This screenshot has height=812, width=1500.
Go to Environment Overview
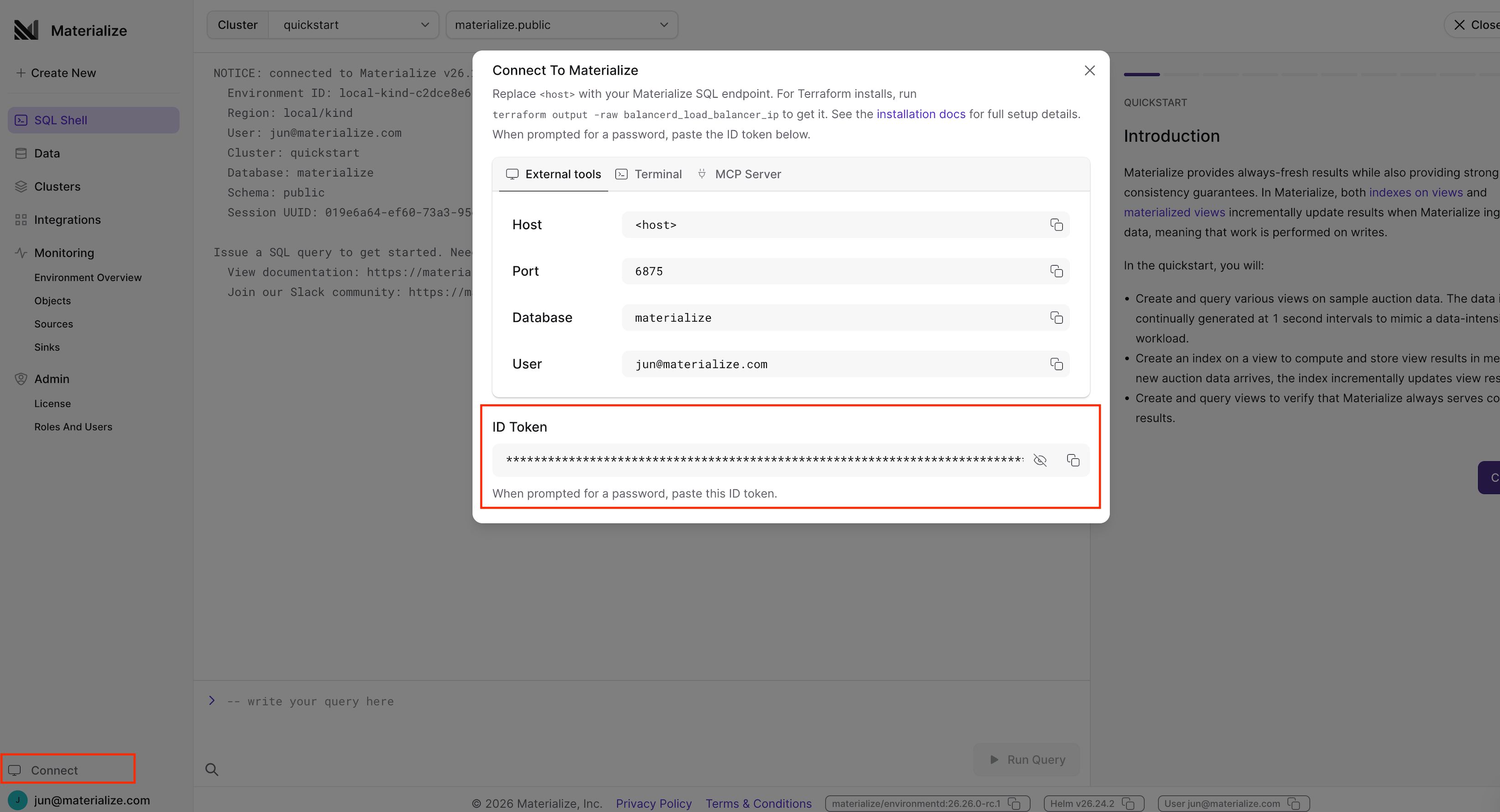tap(88, 278)
